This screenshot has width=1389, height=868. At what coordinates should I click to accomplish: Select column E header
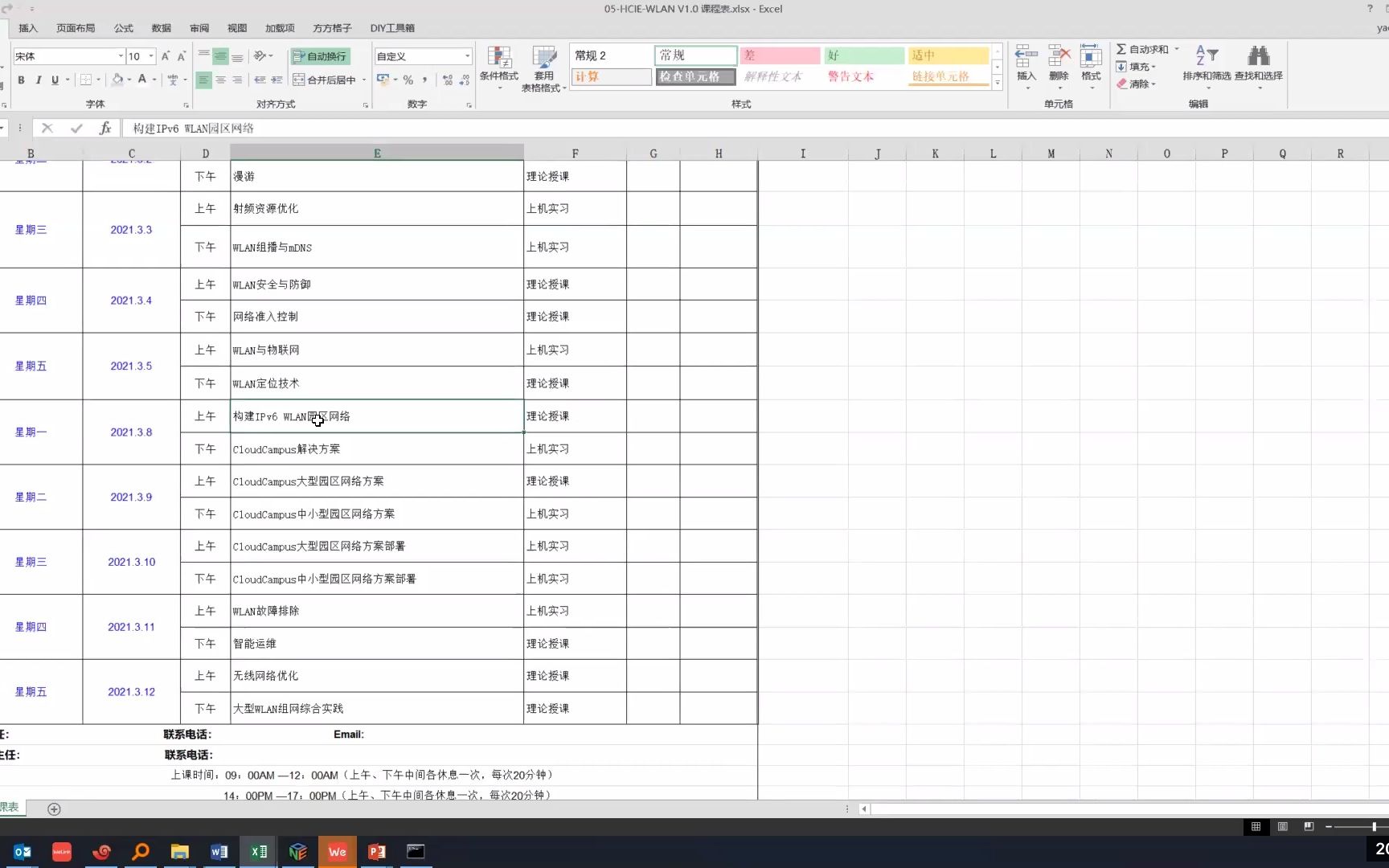tap(377, 153)
